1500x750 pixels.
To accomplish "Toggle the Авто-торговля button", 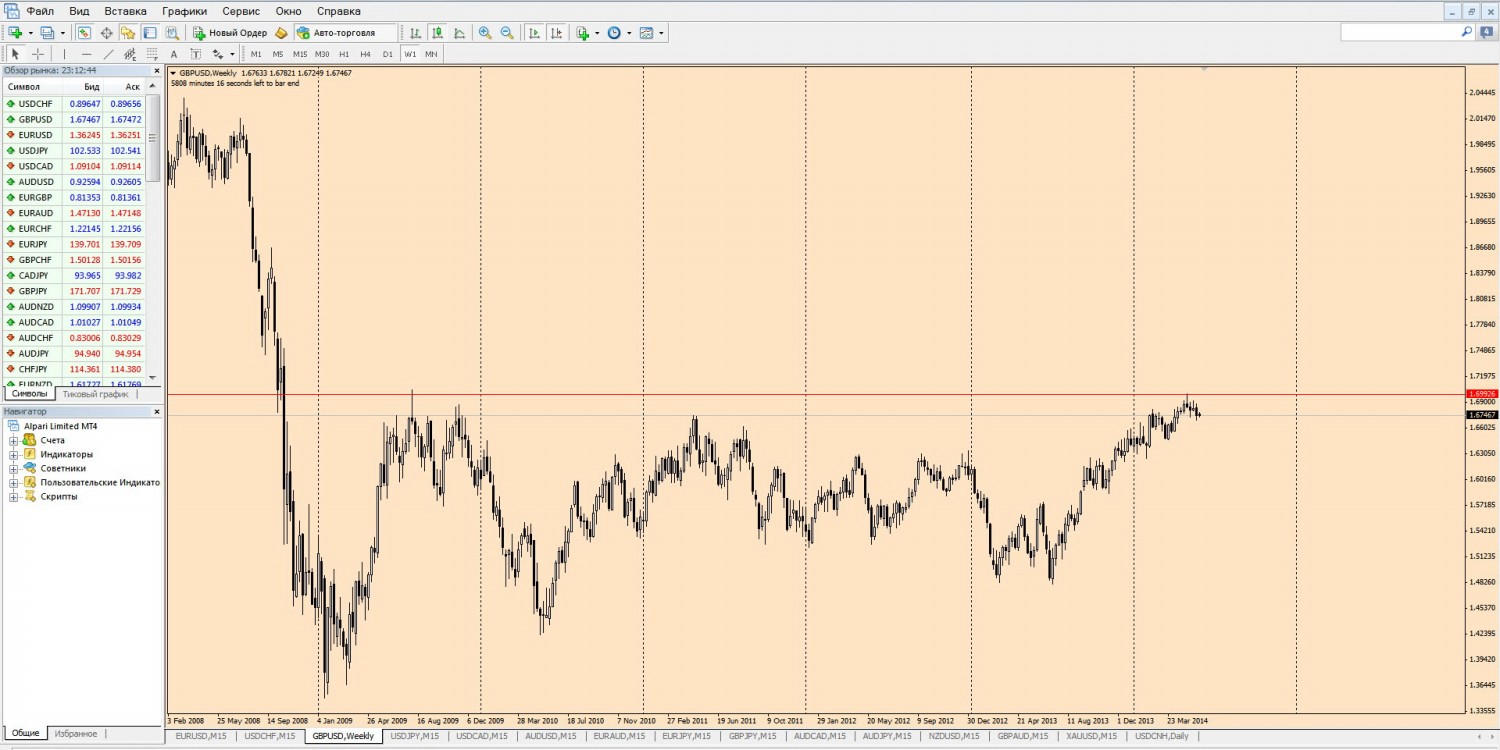I will tap(346, 33).
